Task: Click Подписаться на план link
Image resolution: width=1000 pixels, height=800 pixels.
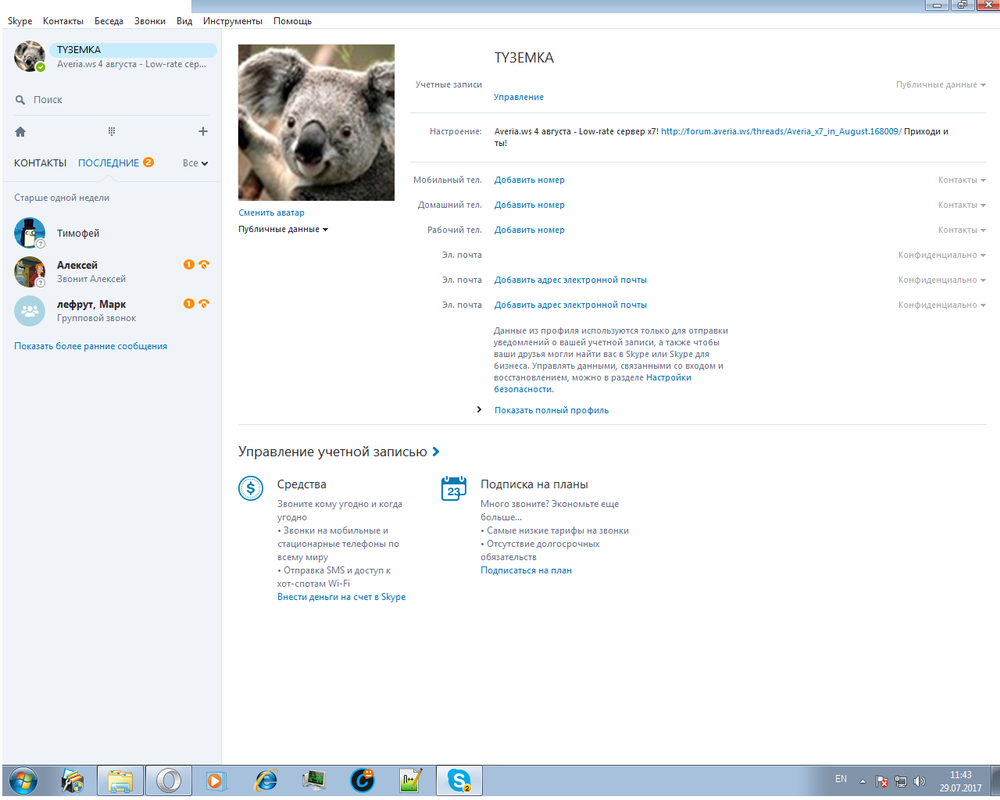Action: [x=526, y=570]
